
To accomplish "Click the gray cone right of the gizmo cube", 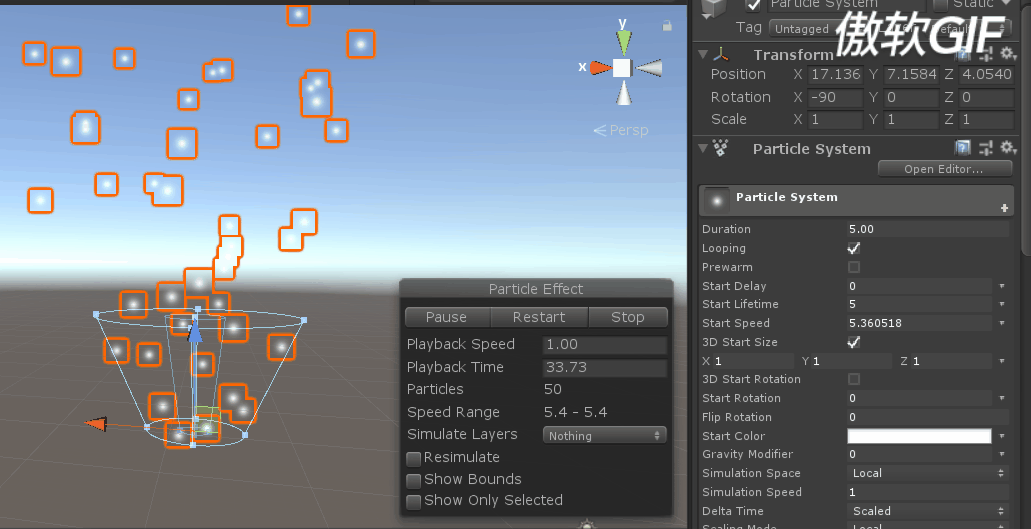I will point(648,68).
